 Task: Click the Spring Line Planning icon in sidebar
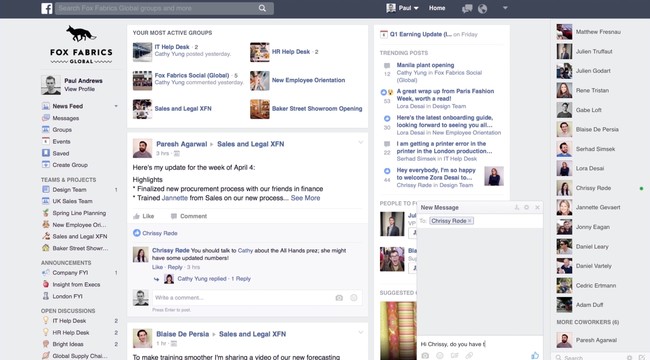(x=46, y=213)
